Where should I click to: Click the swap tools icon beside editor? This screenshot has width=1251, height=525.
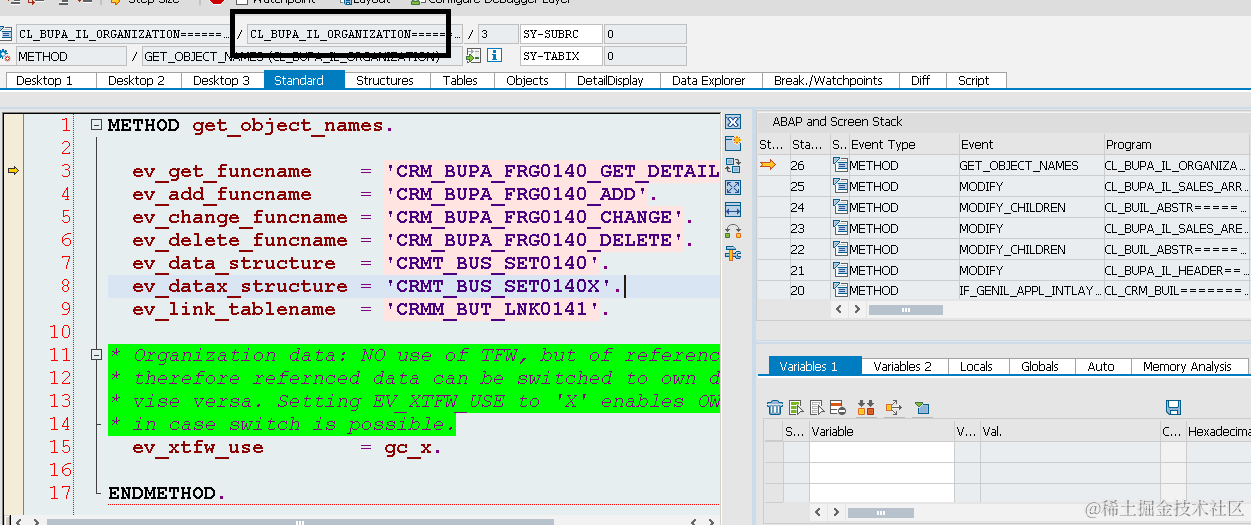733,232
